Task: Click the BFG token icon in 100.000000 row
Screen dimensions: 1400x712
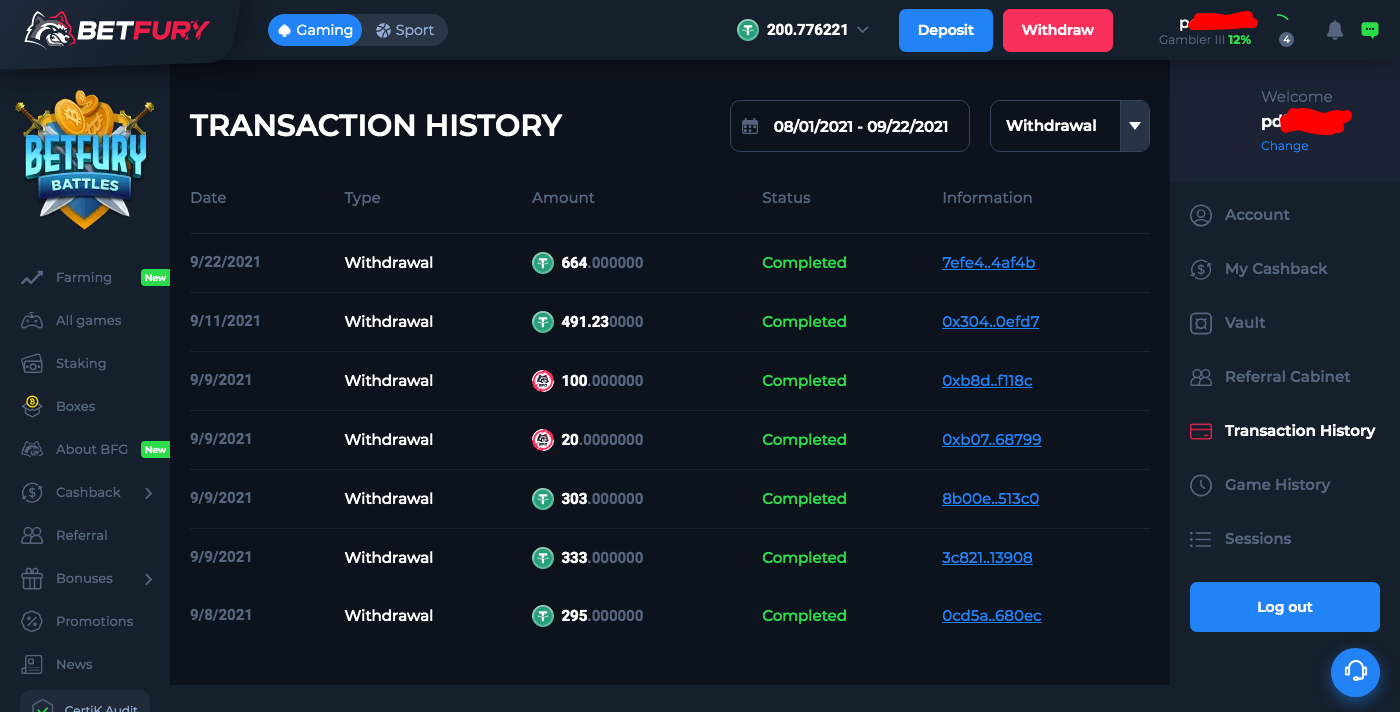Action: coord(542,381)
